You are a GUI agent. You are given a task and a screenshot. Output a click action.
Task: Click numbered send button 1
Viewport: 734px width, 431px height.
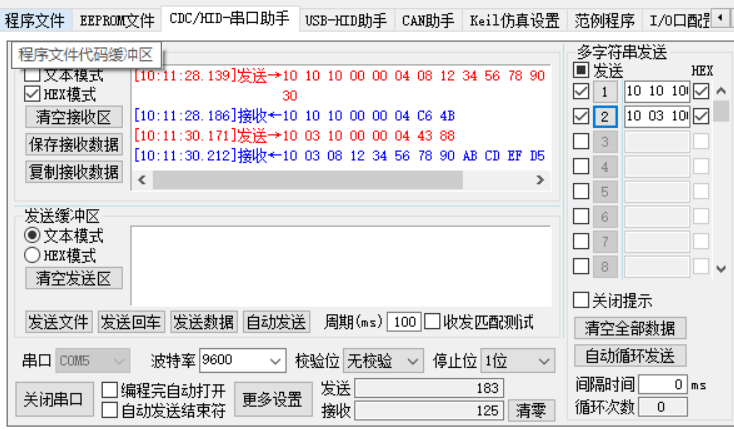(604, 92)
